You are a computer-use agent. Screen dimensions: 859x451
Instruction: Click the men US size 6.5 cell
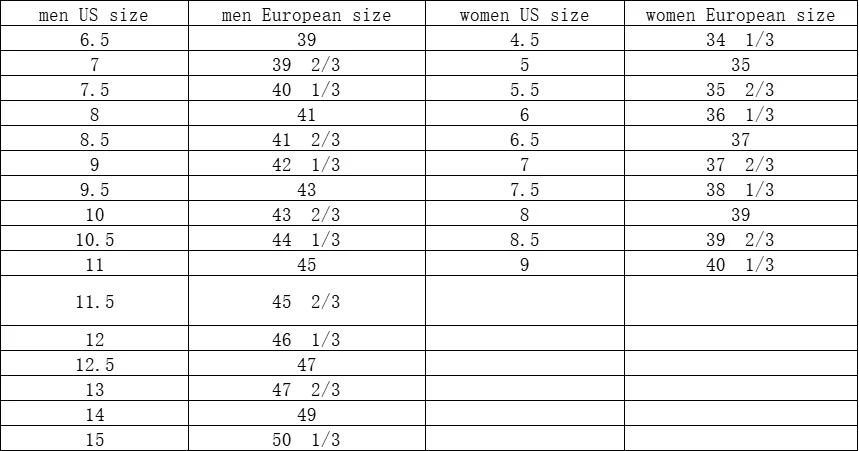point(94,40)
